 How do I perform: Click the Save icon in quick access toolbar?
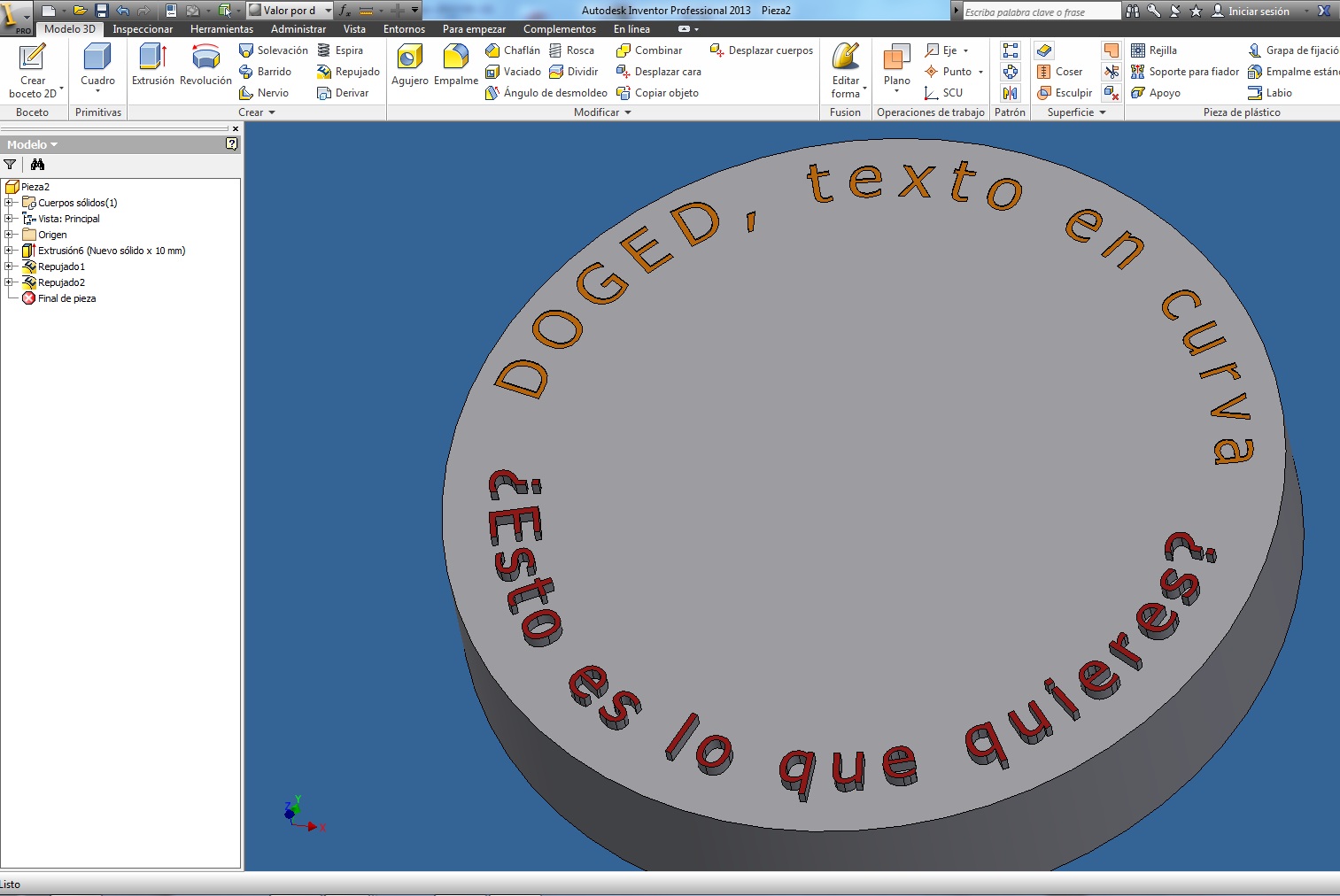point(101,11)
